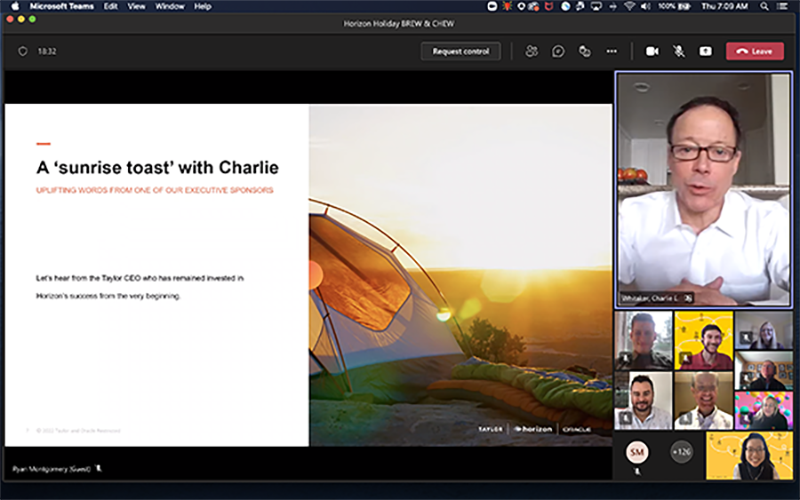Open the Edit menu
The image size is (800, 500).
[110, 6]
